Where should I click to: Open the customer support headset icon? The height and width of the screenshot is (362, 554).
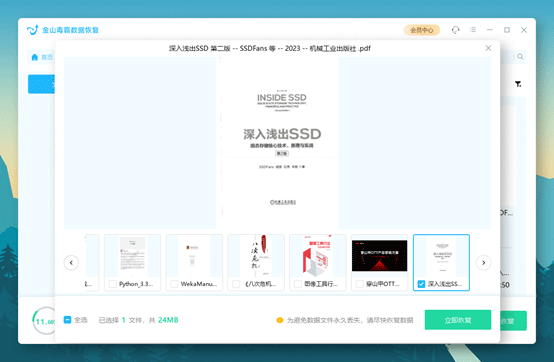[x=456, y=30]
